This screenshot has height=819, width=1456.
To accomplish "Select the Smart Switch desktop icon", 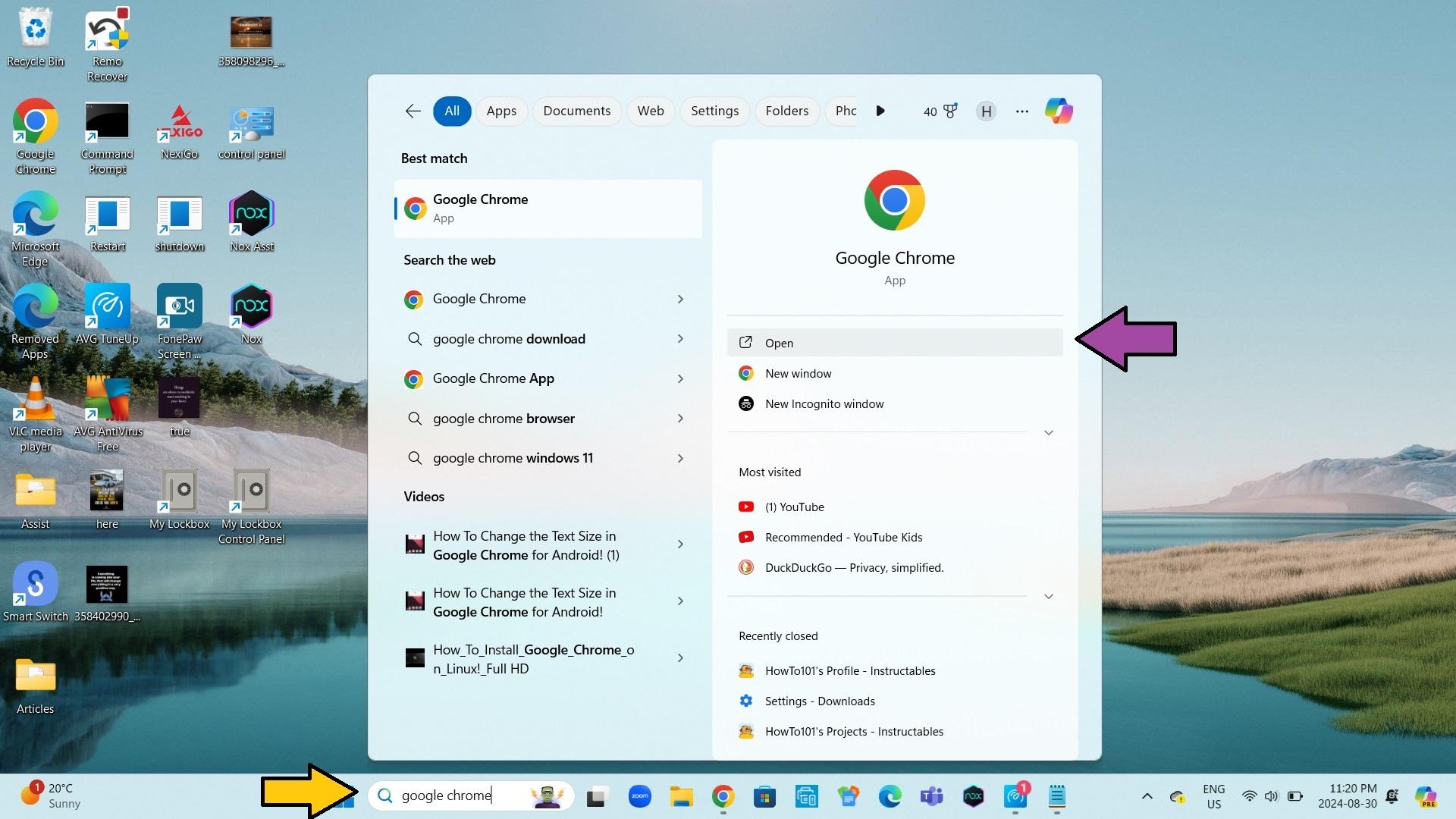I will (35, 593).
